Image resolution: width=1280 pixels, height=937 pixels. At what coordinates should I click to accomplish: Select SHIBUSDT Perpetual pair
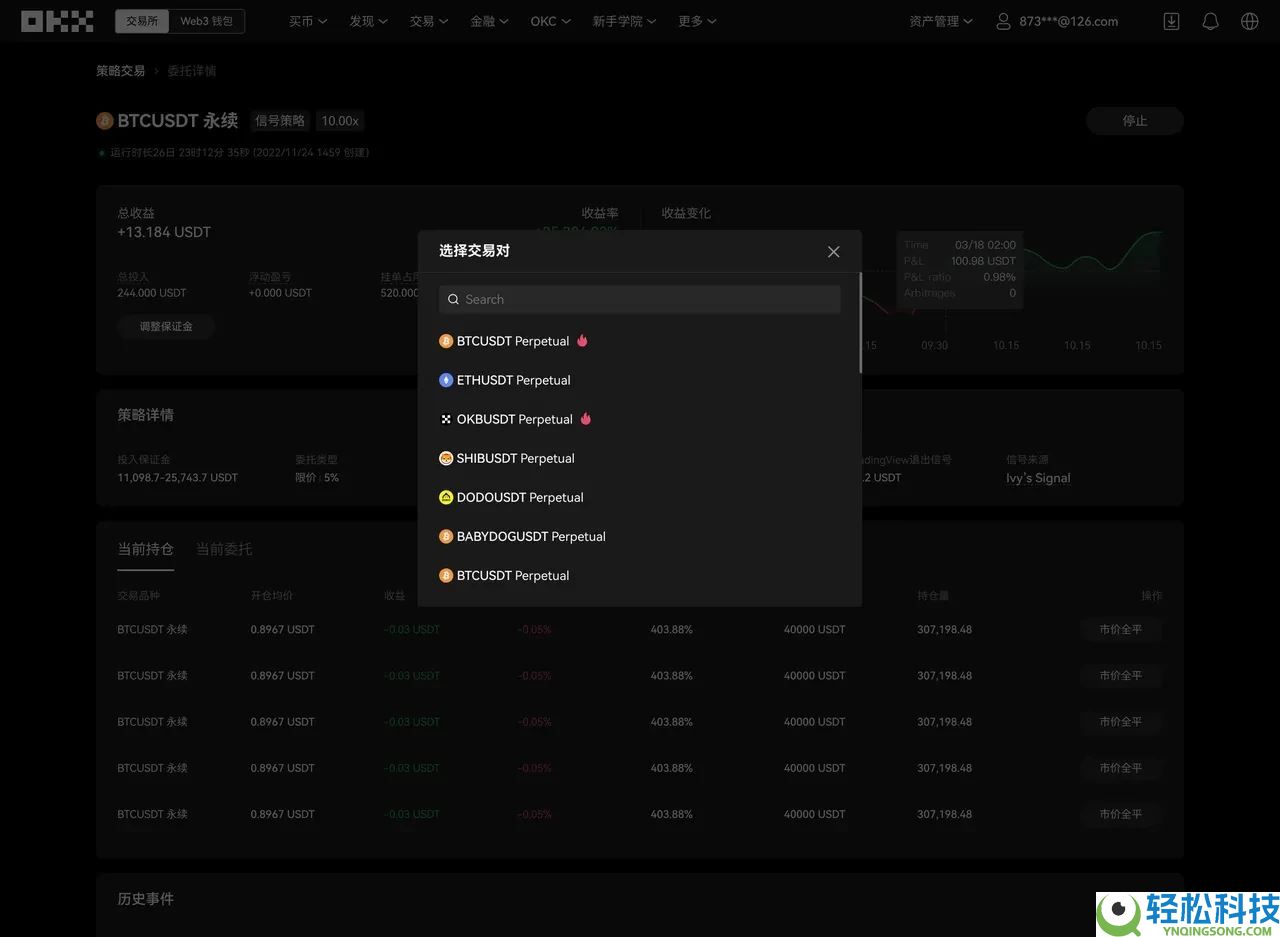pos(640,458)
